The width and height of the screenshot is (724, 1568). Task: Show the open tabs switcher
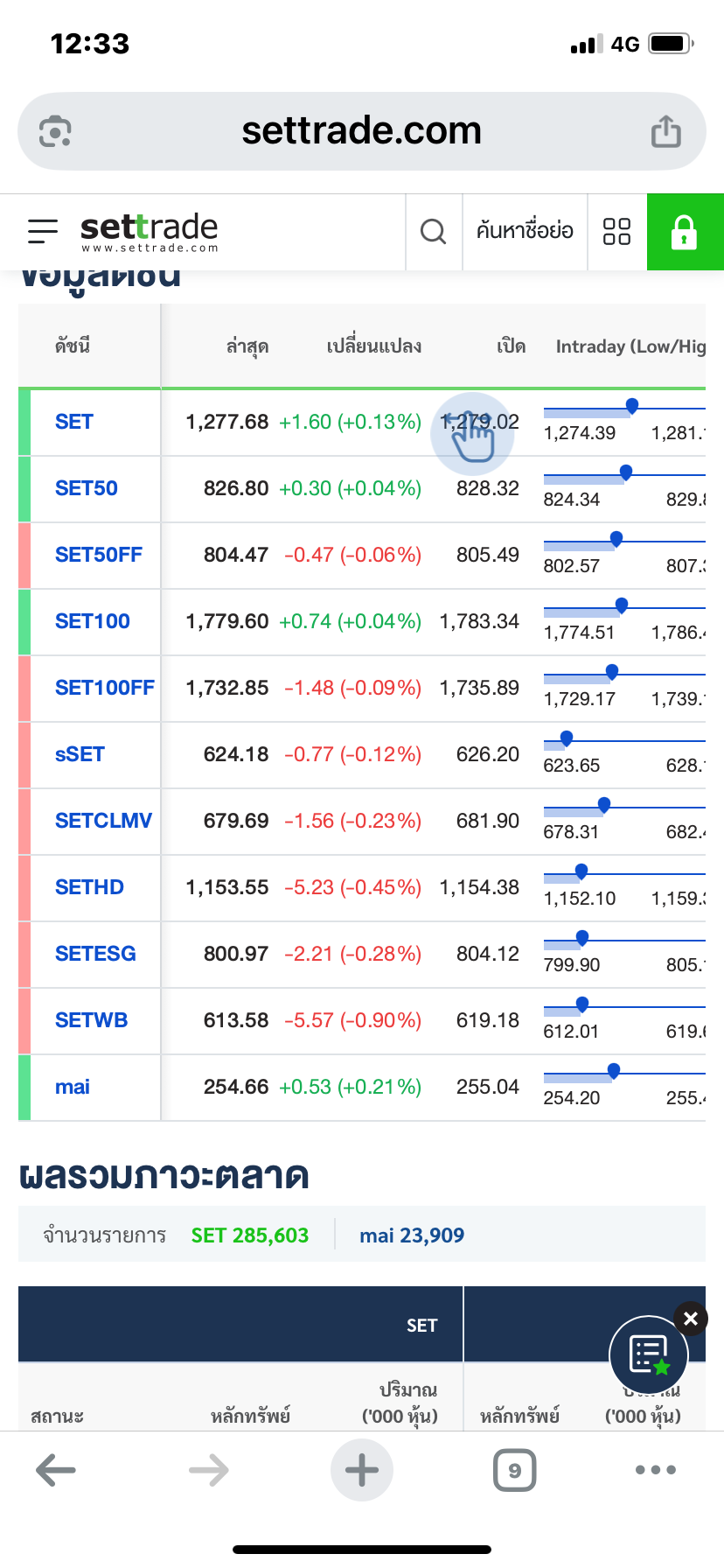tap(514, 1470)
